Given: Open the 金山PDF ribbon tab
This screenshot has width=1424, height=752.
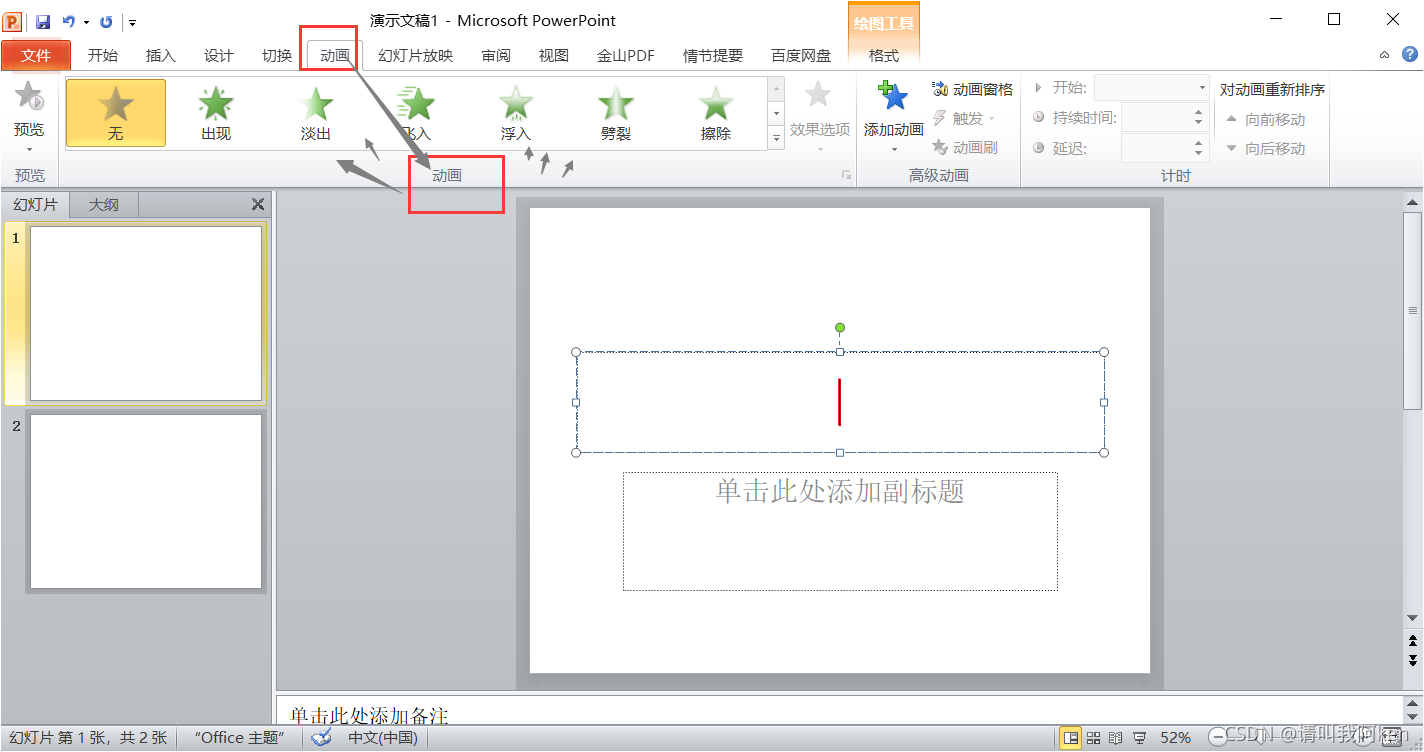Looking at the screenshot, I should [626, 56].
